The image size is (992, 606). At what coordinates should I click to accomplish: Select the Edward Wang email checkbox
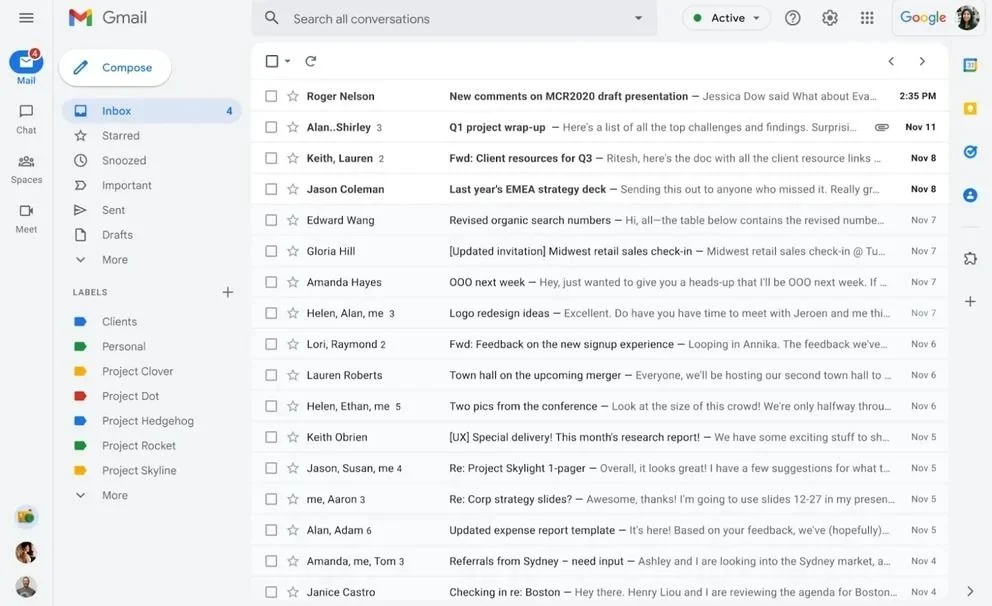click(271, 220)
